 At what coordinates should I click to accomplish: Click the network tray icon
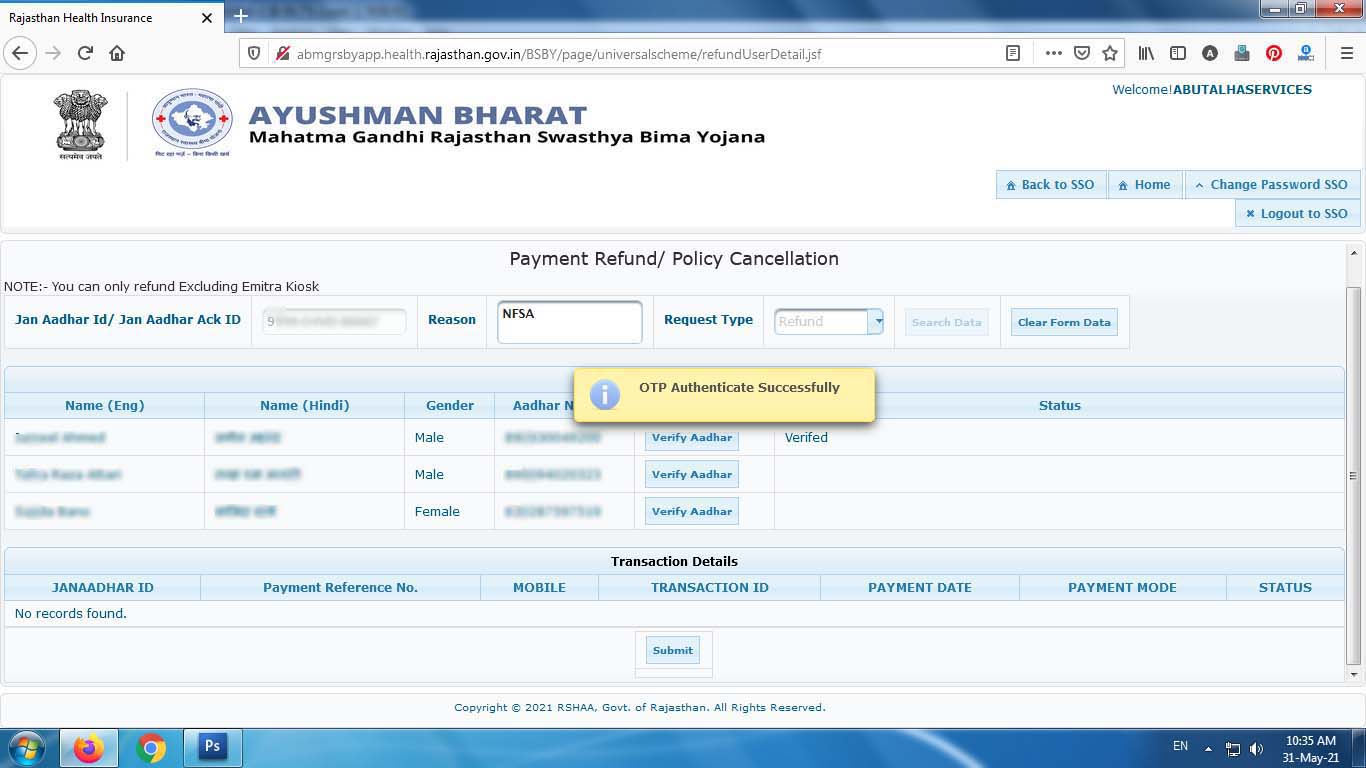pyautogui.click(x=1233, y=748)
